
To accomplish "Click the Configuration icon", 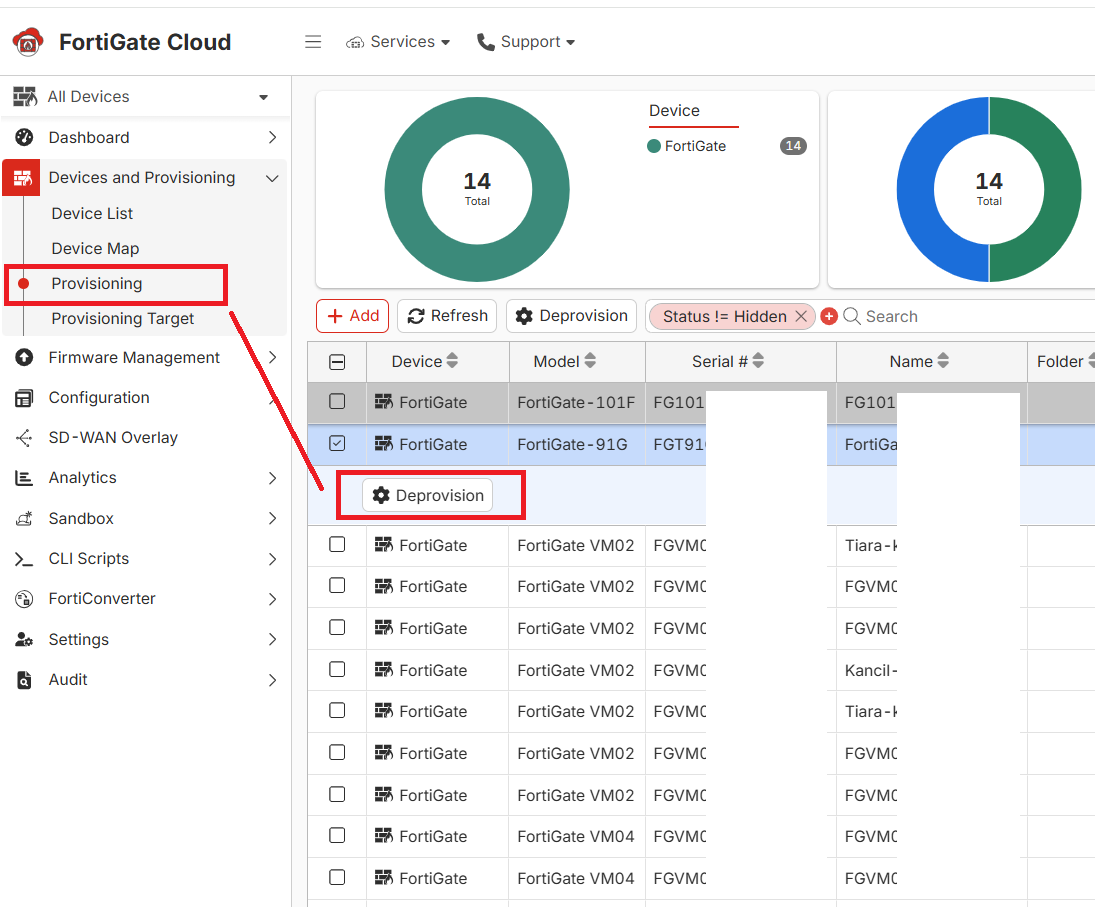I will point(24,398).
